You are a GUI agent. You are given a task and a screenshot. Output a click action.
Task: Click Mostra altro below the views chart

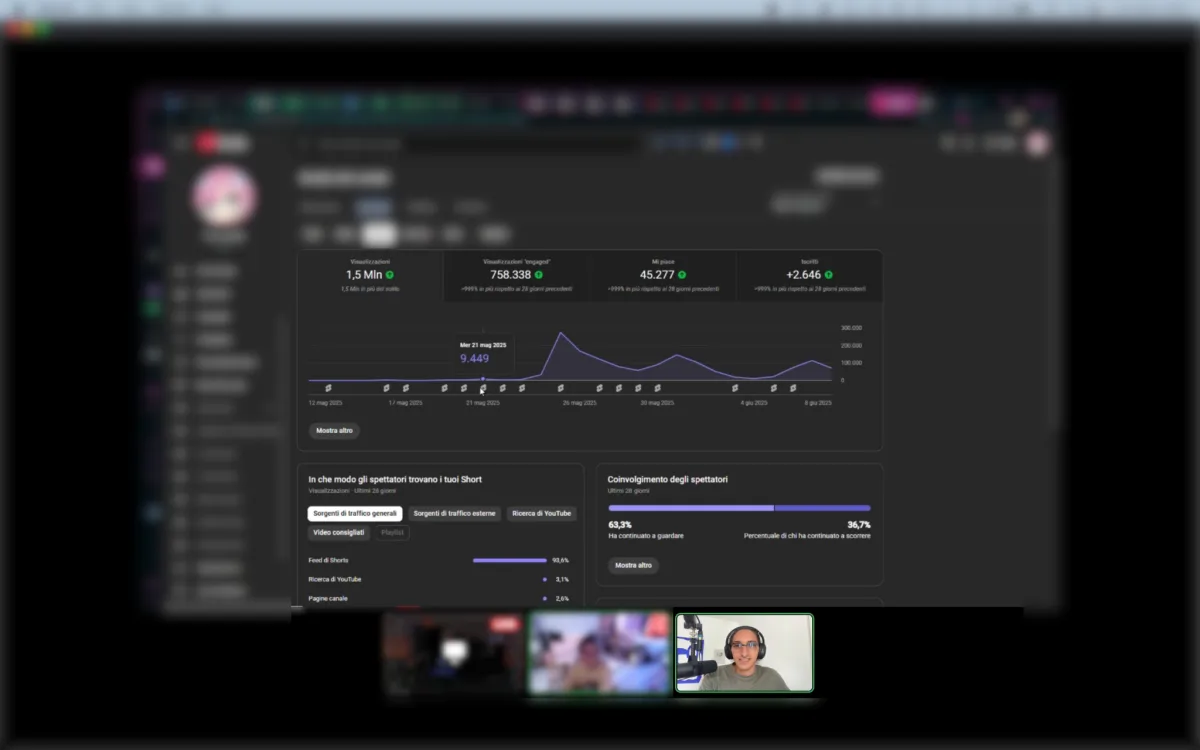(334, 430)
